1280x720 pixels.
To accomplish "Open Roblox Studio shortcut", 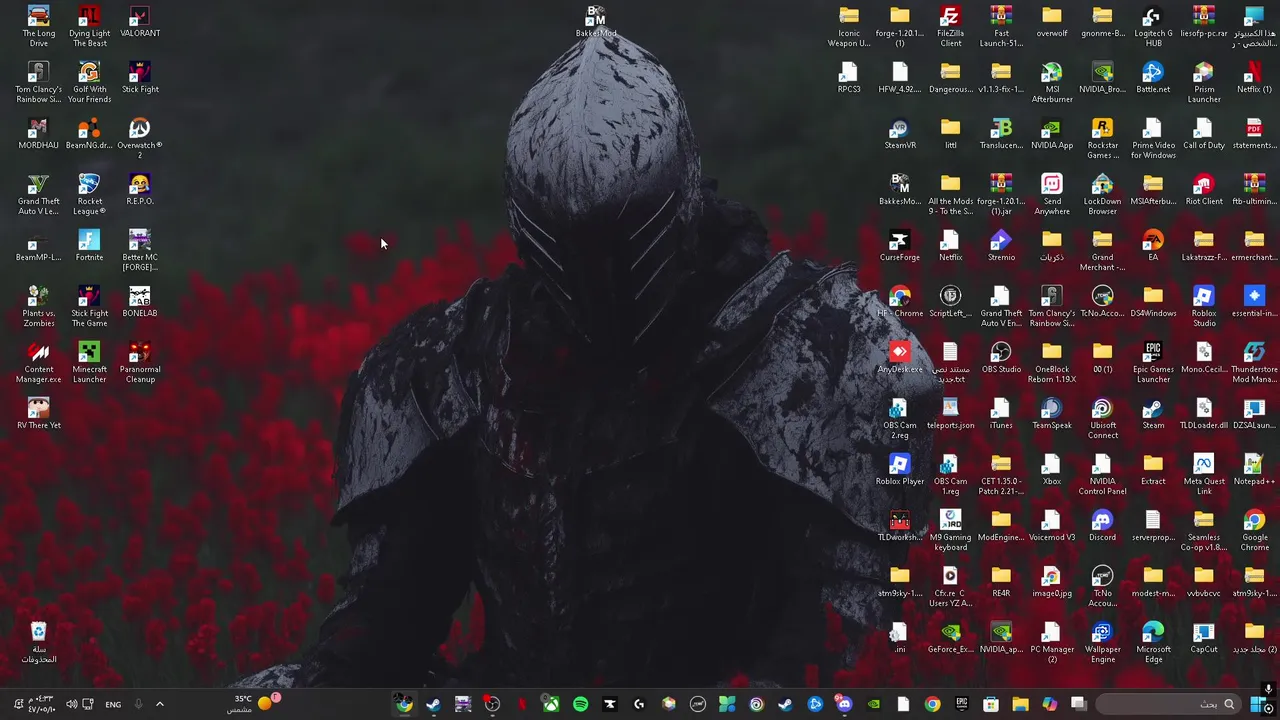I will [1203, 306].
